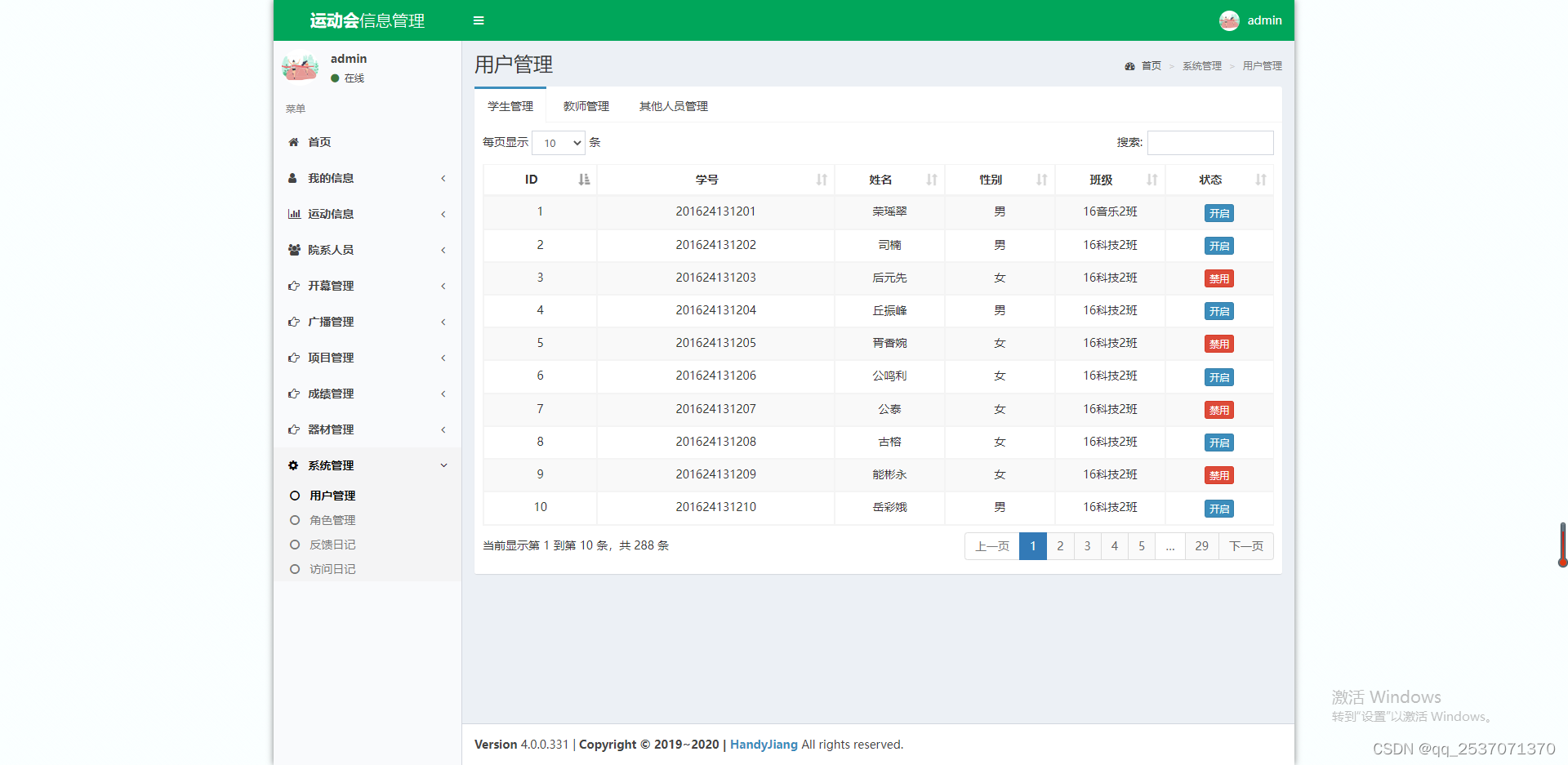Click the hand icon beside 项目管理
The height and width of the screenshot is (765, 1568).
pyautogui.click(x=294, y=358)
